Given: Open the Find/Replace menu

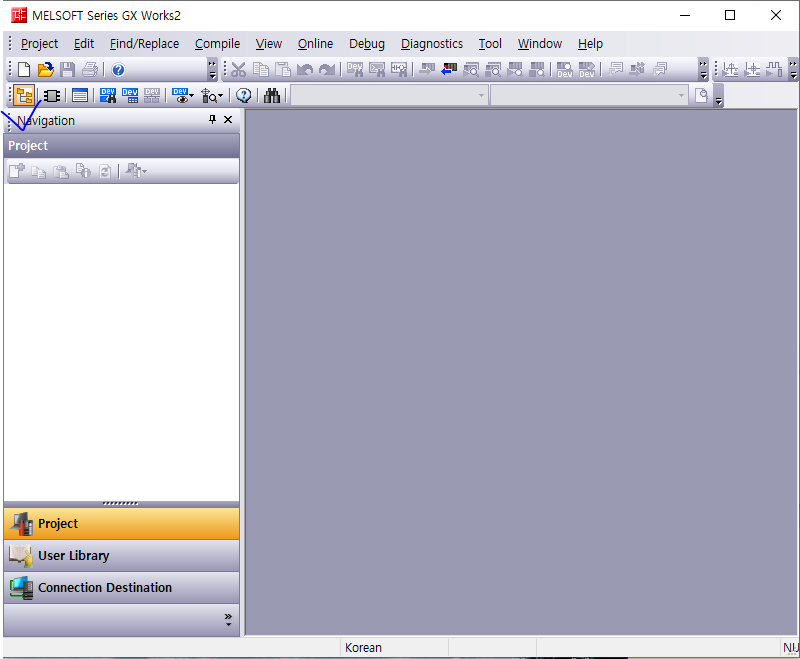Looking at the screenshot, I should [x=144, y=44].
